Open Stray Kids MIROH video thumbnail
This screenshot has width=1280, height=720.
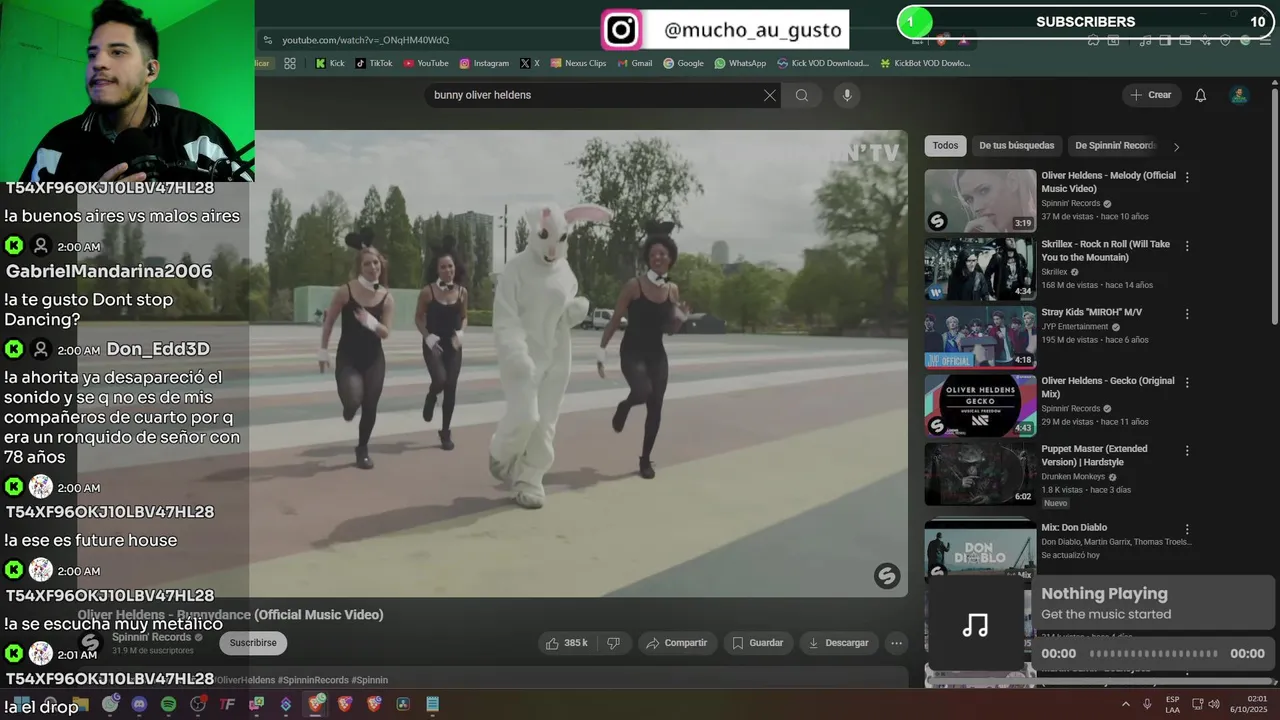point(980,337)
